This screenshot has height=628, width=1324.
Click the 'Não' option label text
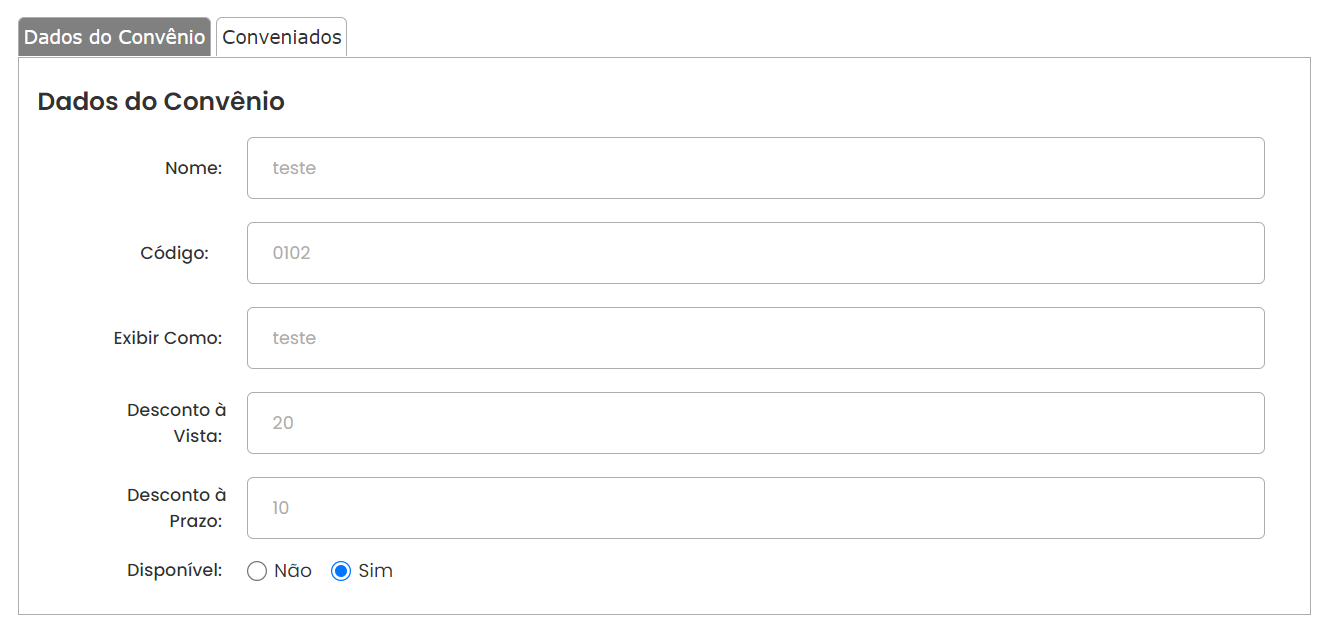click(293, 571)
